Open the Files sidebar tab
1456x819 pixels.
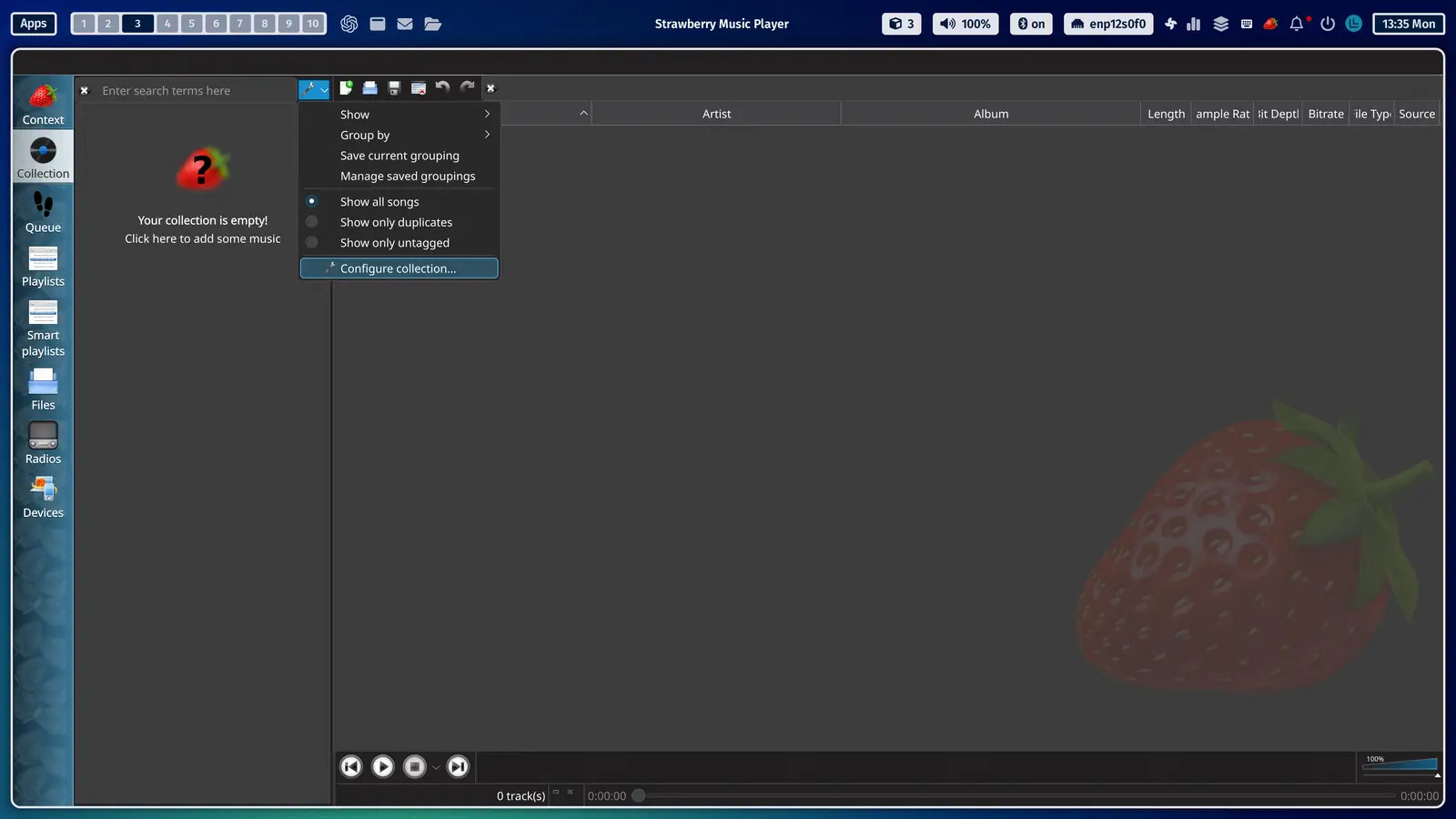(43, 389)
